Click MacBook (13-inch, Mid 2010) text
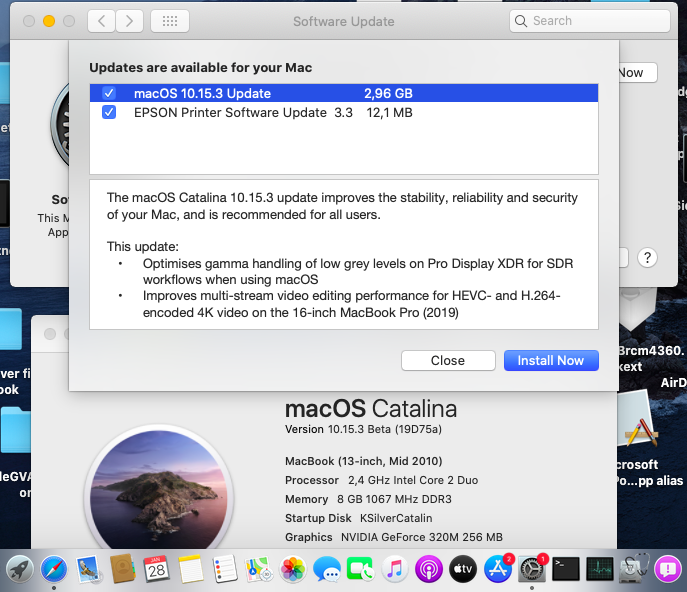Screen dimensions: 687x592 364,461
